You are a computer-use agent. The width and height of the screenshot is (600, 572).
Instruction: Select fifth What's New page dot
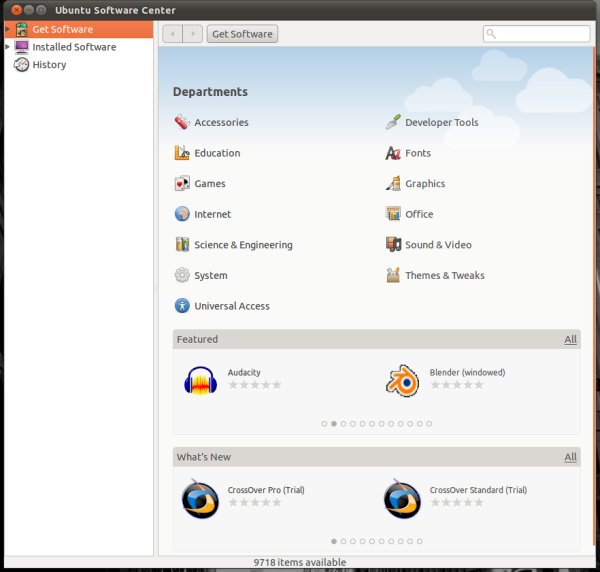372,541
